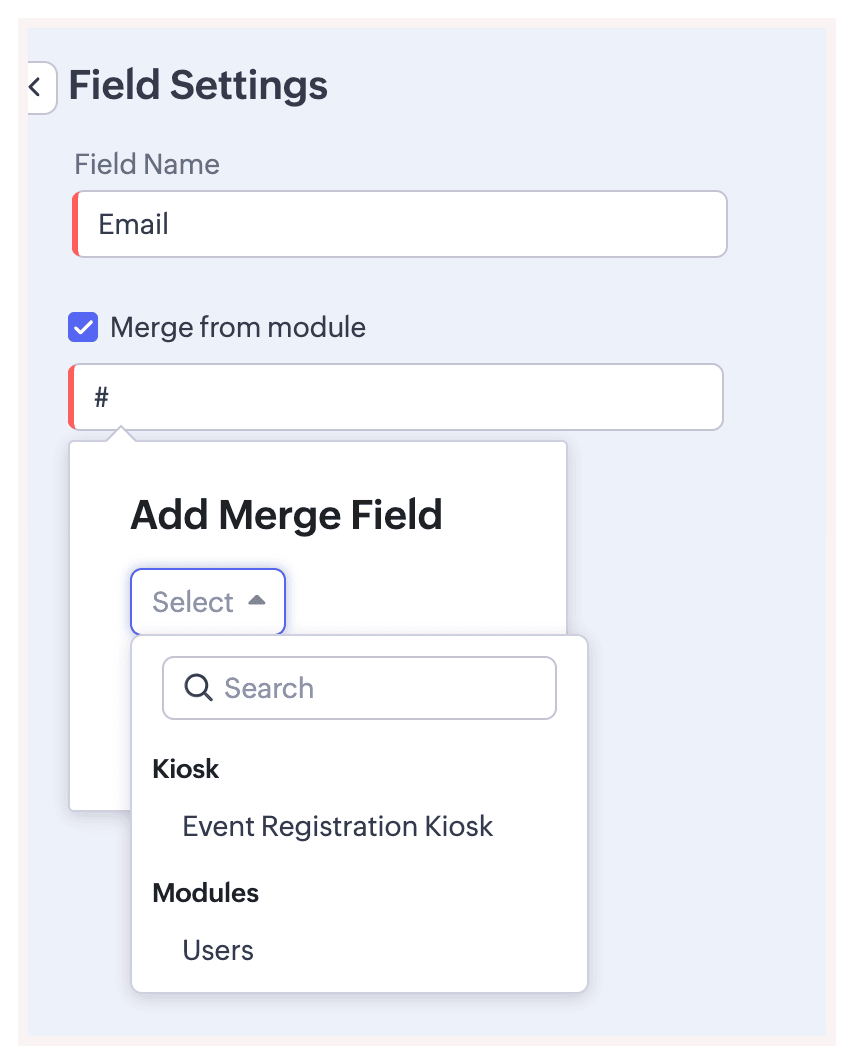
Task: Click the 'Field Name' label
Action: click(147, 164)
